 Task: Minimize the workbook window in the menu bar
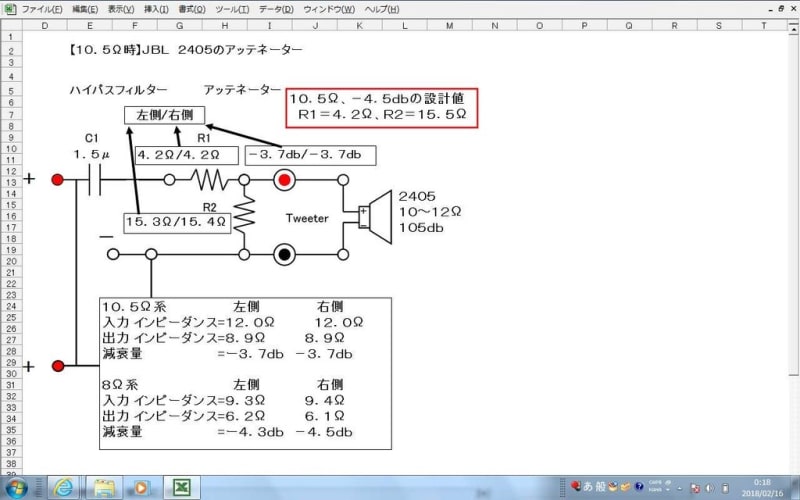point(771,9)
